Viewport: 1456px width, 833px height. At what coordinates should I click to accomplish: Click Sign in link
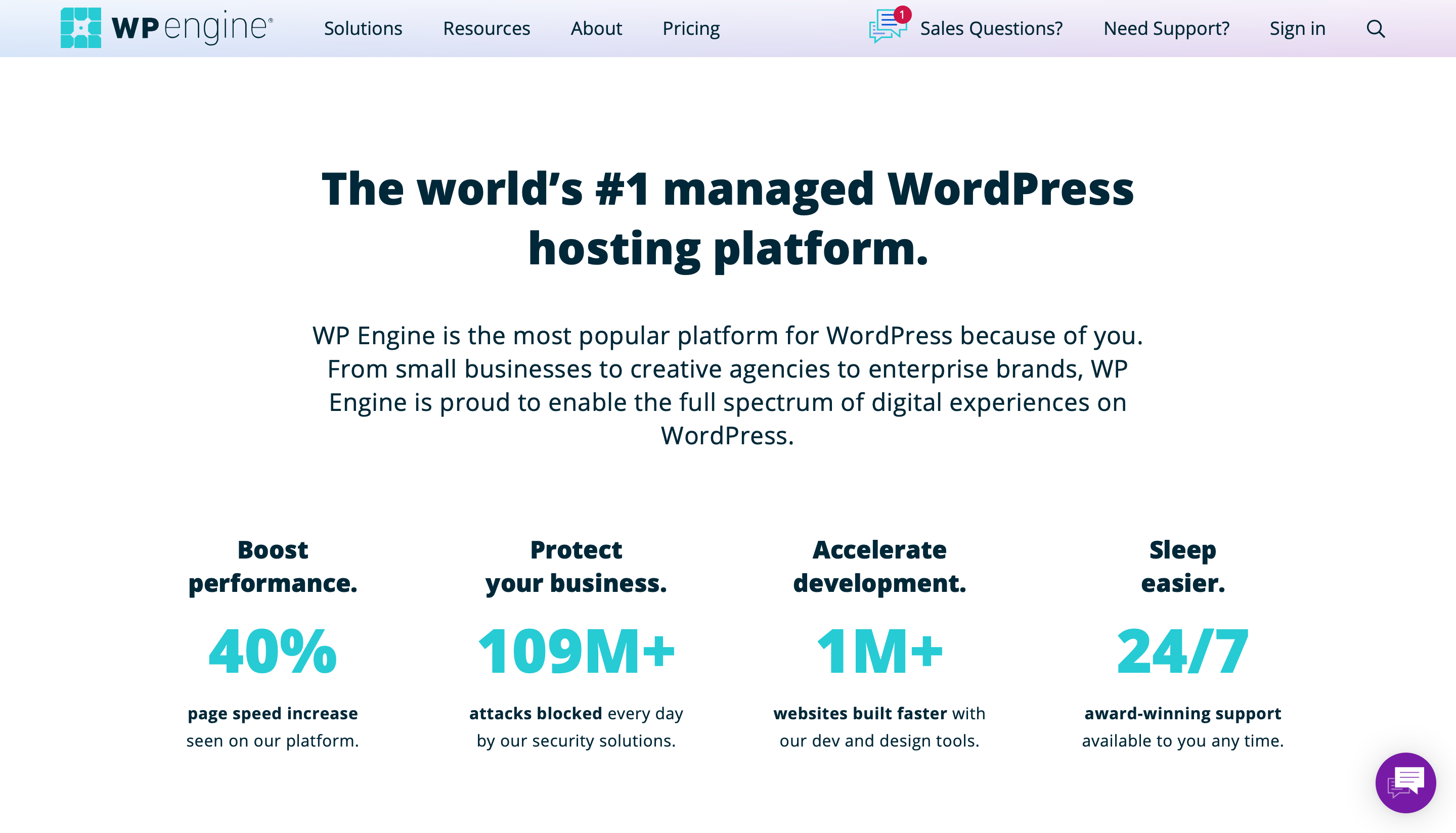click(1297, 29)
